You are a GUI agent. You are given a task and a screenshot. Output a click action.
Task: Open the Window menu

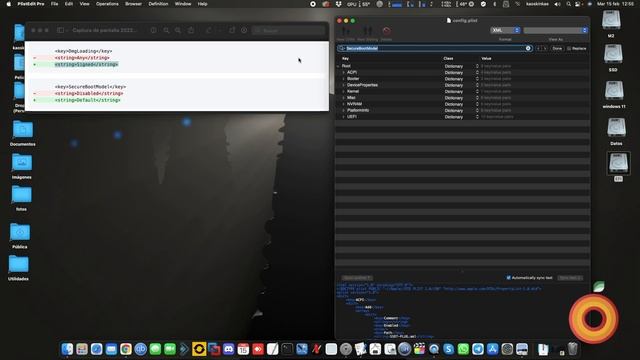pyautogui.click(x=183, y=4)
